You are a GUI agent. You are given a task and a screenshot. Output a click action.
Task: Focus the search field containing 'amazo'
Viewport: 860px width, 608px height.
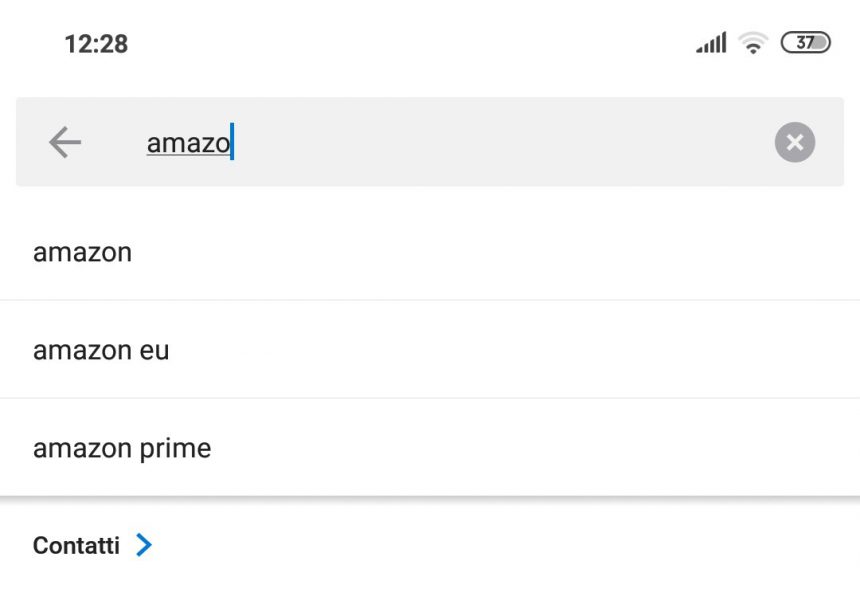[x=430, y=142]
